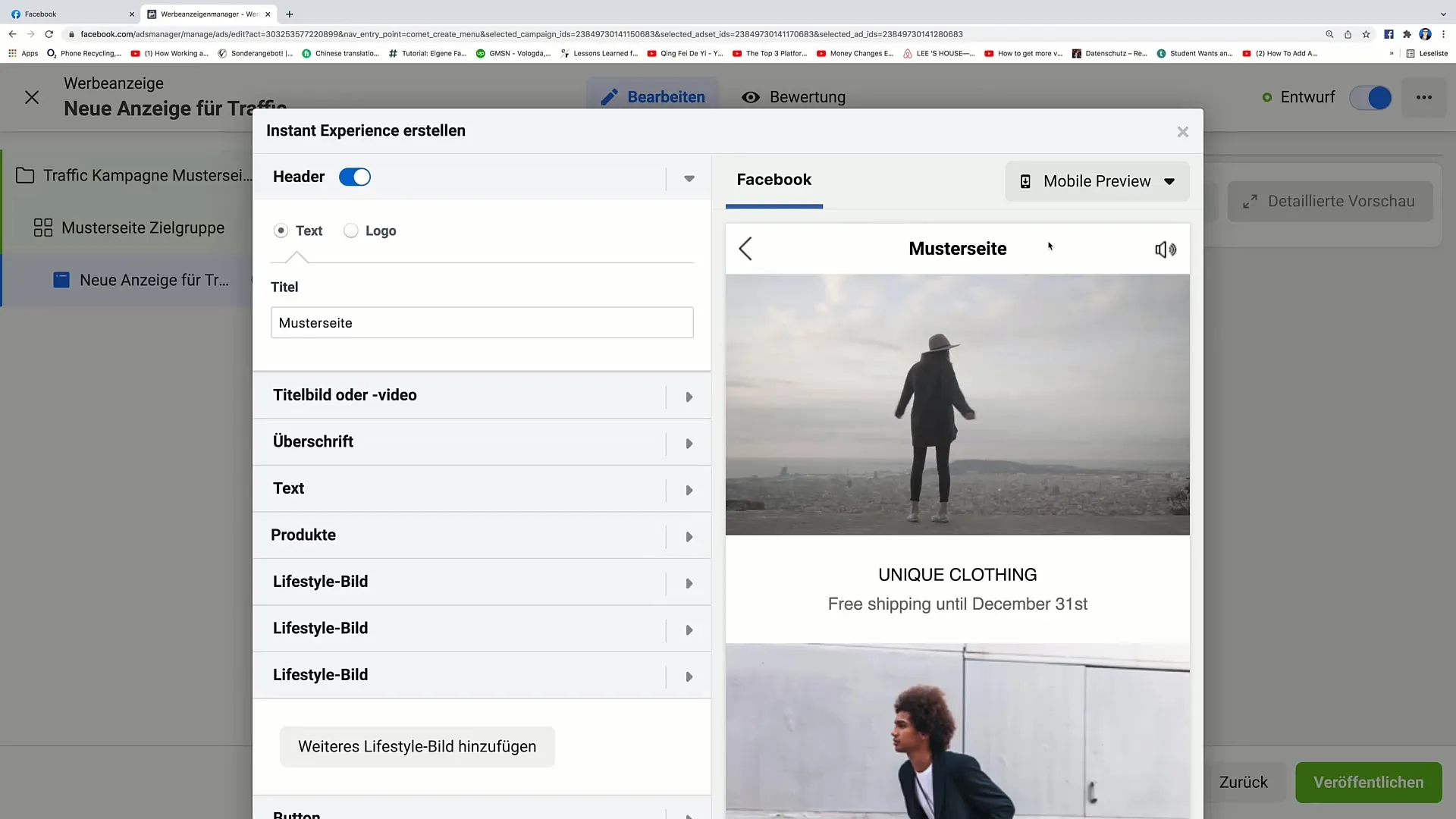Open the LEE'S HOUSE bookmark
Screen dimensions: 1456x819
pyautogui.click(x=939, y=53)
